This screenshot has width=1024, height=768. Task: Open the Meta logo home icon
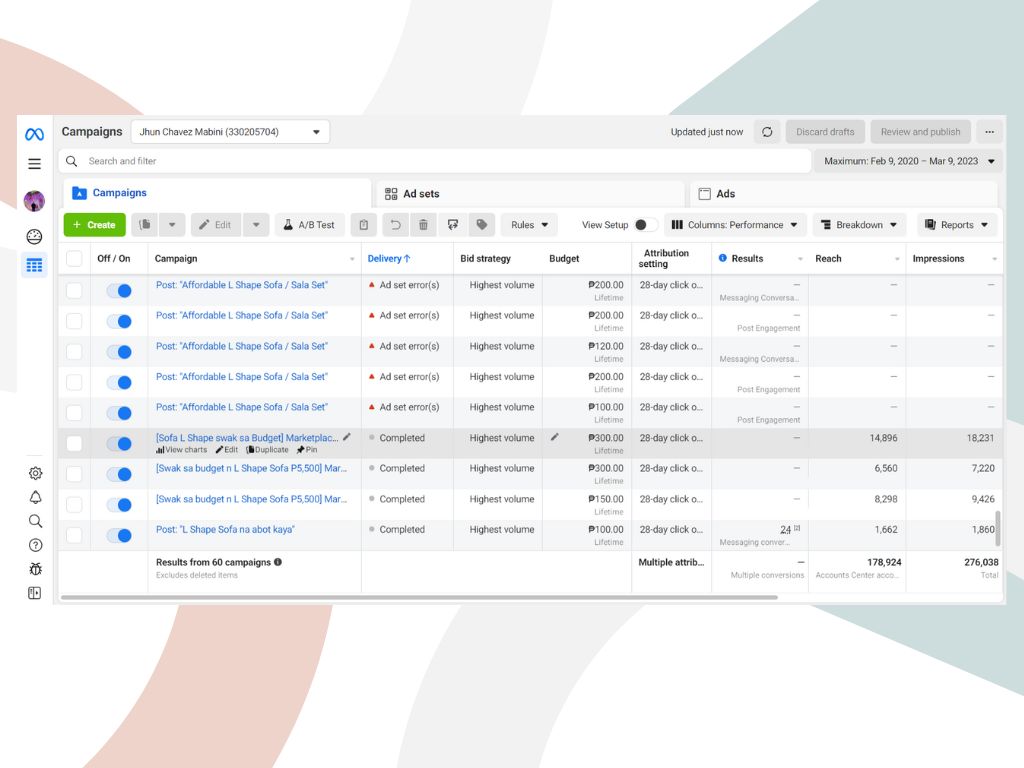tap(35, 135)
